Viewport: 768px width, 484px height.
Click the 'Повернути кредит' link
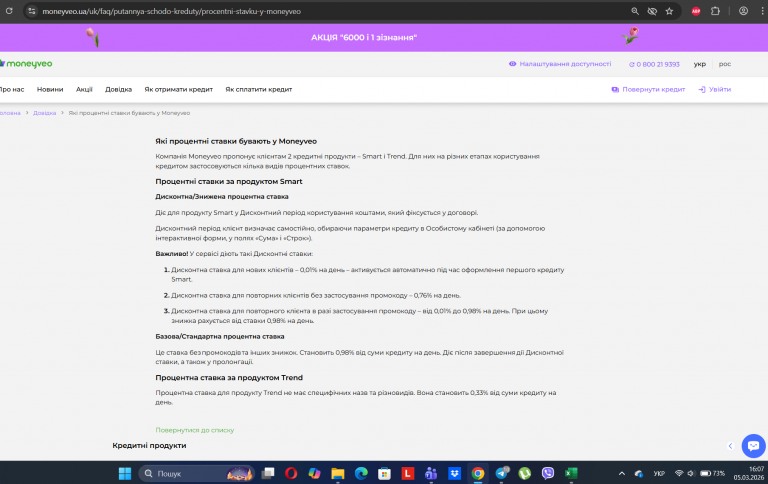648,89
